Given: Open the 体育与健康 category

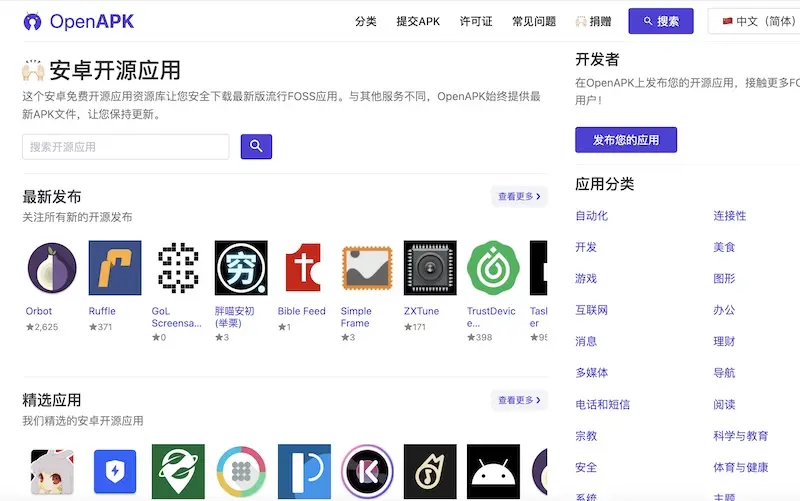Looking at the screenshot, I should (x=741, y=467).
